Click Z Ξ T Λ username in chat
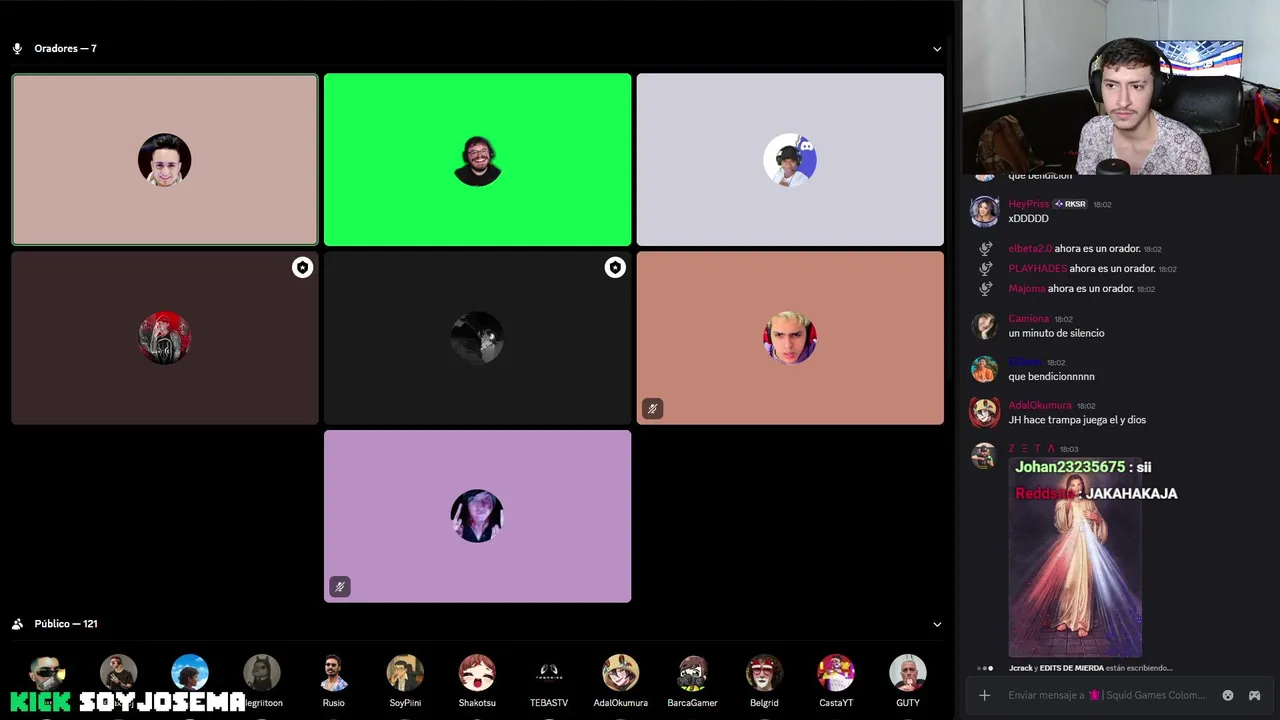This screenshot has width=1280, height=720. click(1031, 449)
